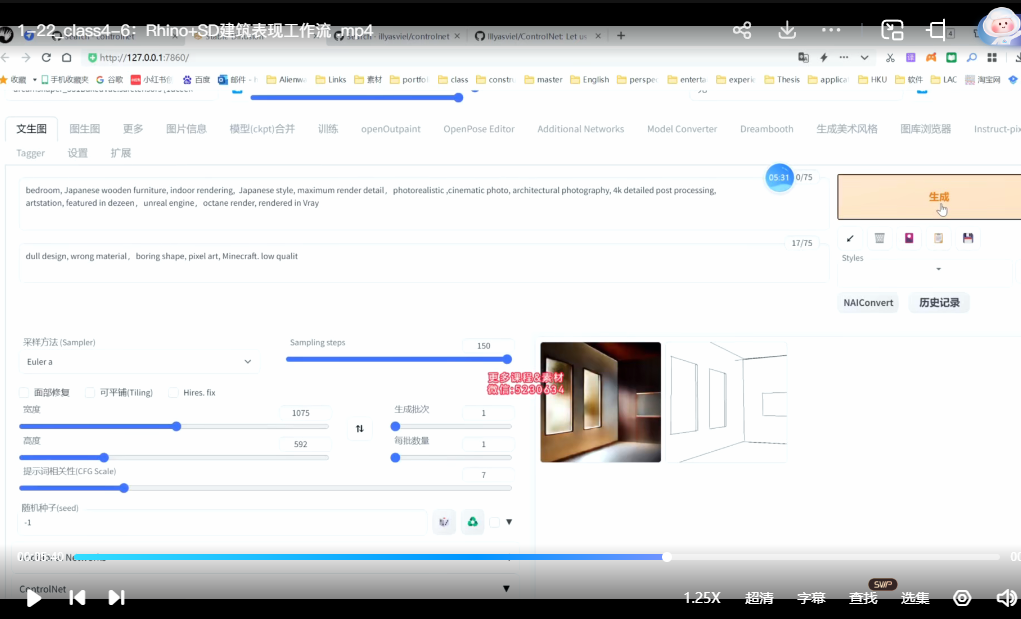This screenshot has width=1021, height=619.
Task: Enable the 面部修复 checkbox
Action: [x=24, y=392]
